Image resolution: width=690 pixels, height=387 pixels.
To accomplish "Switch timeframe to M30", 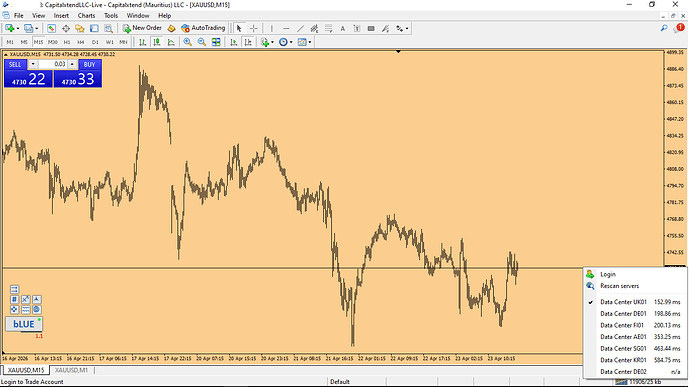I will pyautogui.click(x=53, y=42).
